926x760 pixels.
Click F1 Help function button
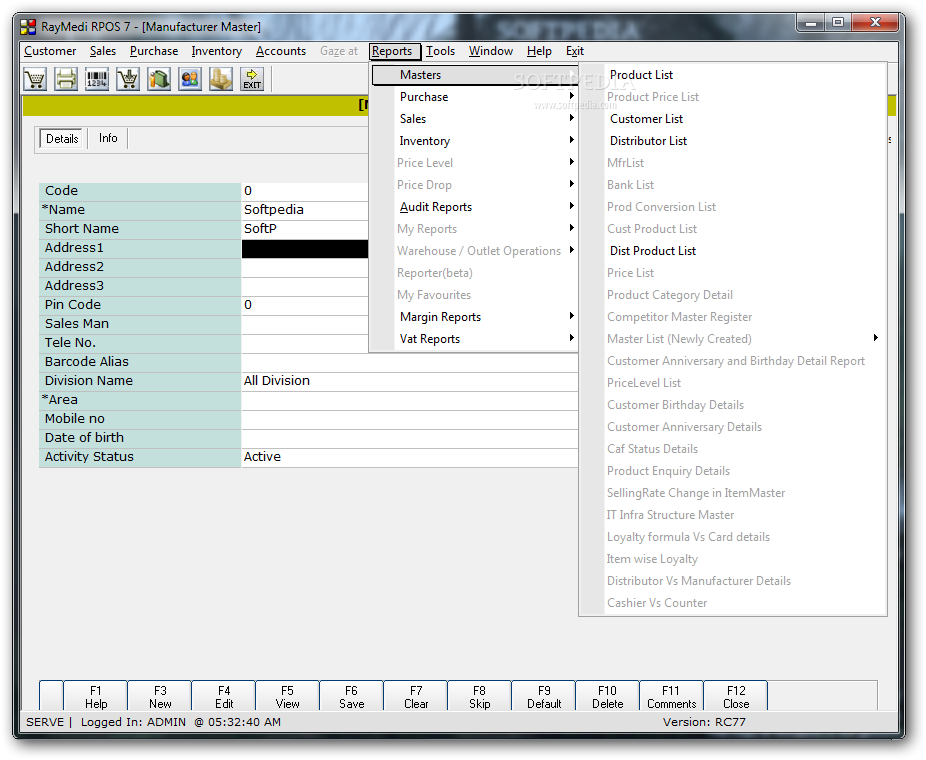coord(96,697)
